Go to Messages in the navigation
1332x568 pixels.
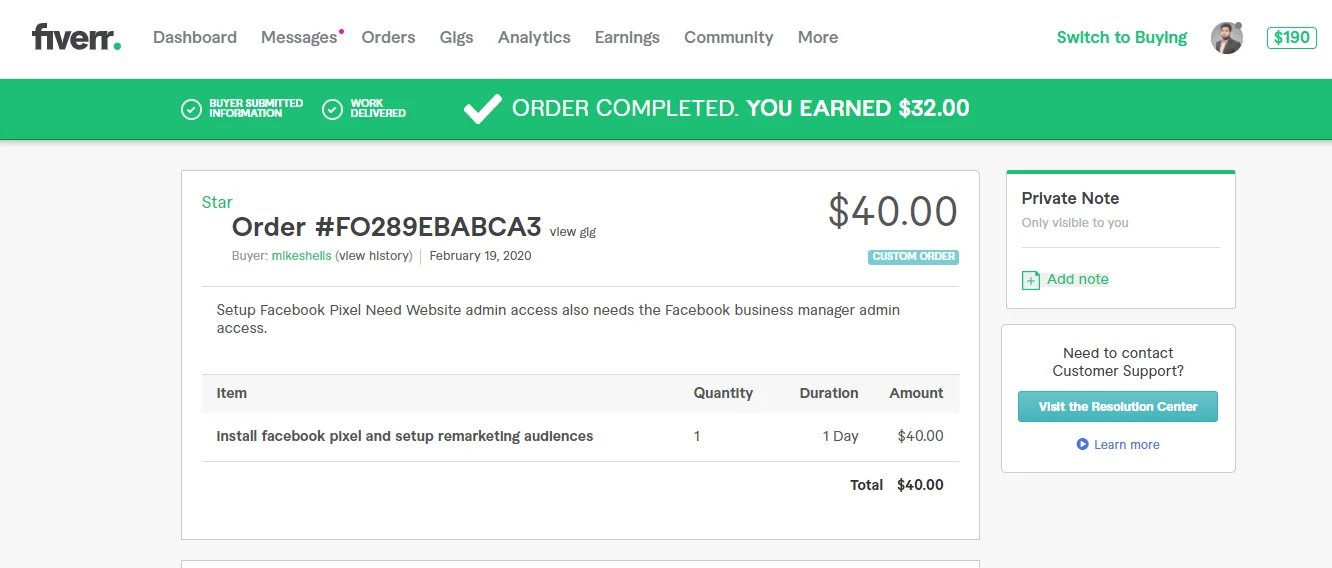click(x=299, y=38)
